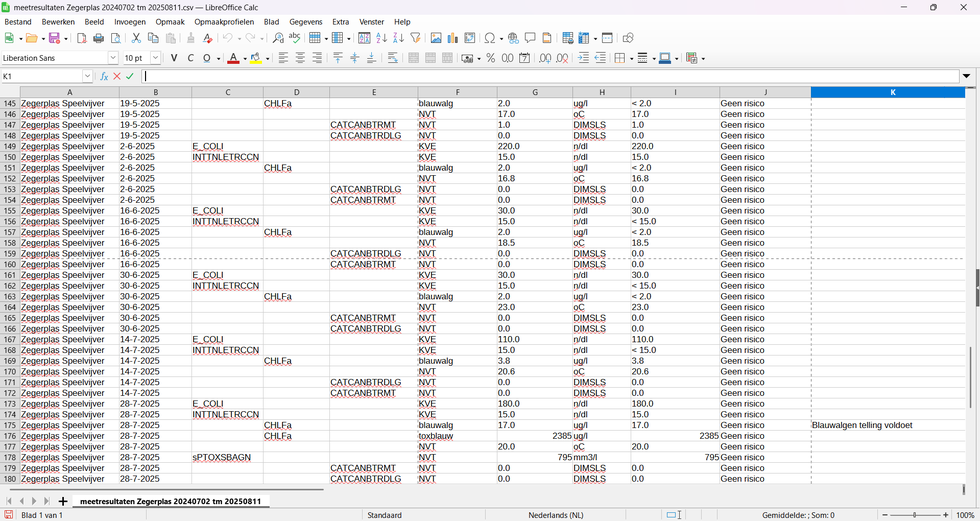
Task: Click Nederlands (NL) language in status bar
Action: 556,515
